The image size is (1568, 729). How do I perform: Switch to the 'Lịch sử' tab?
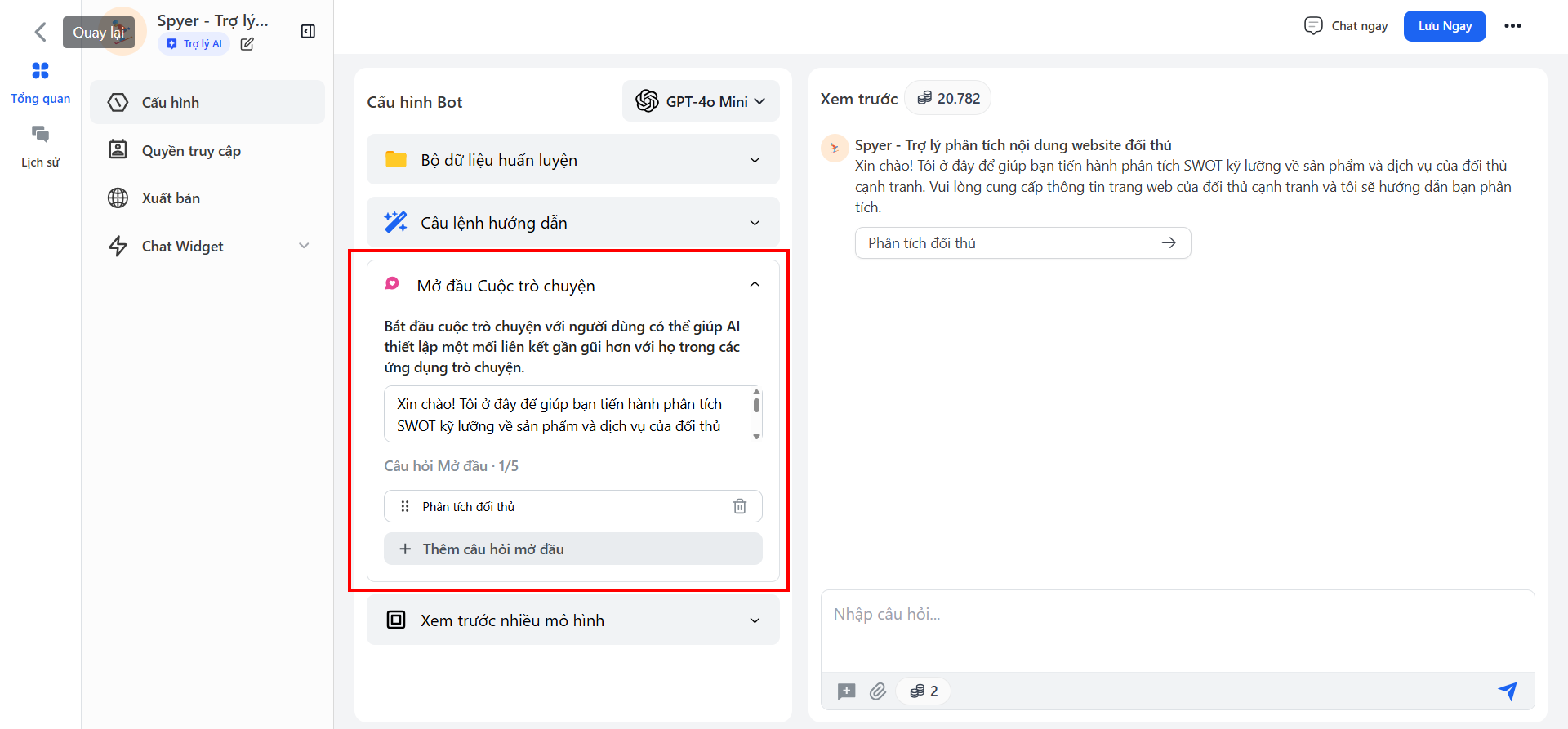pos(40,146)
